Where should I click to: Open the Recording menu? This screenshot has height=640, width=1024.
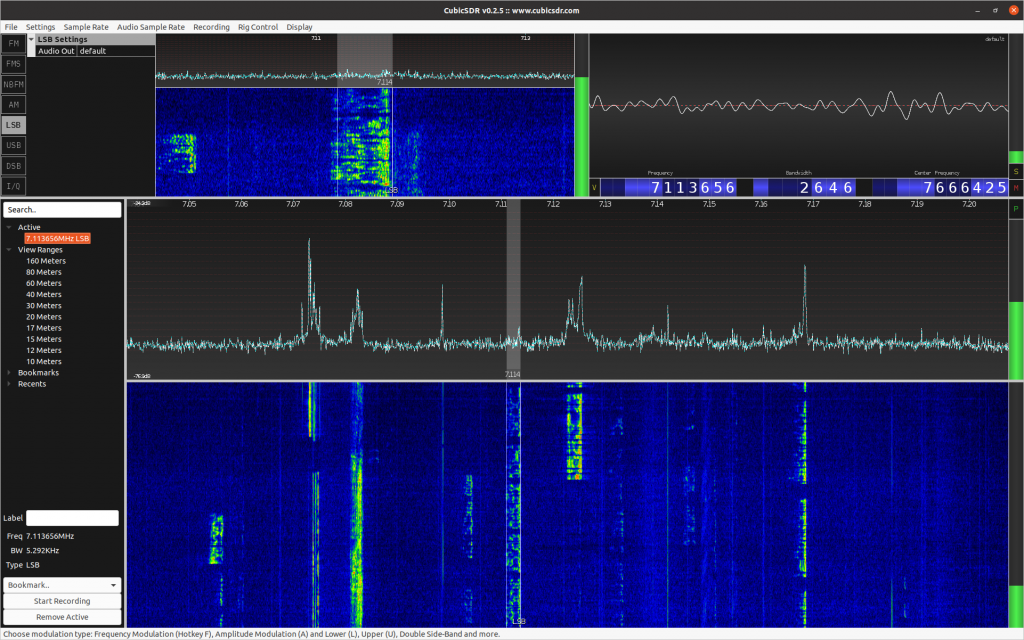coord(212,27)
